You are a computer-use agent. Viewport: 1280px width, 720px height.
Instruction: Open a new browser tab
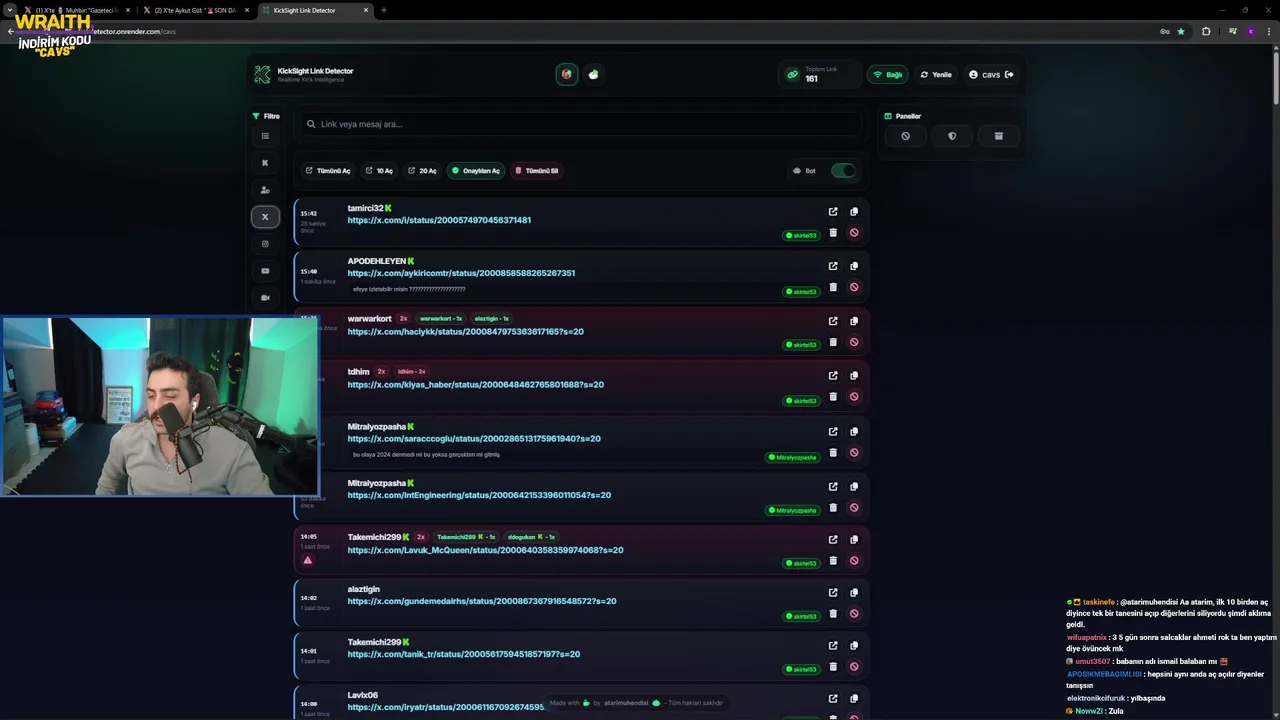(383, 10)
